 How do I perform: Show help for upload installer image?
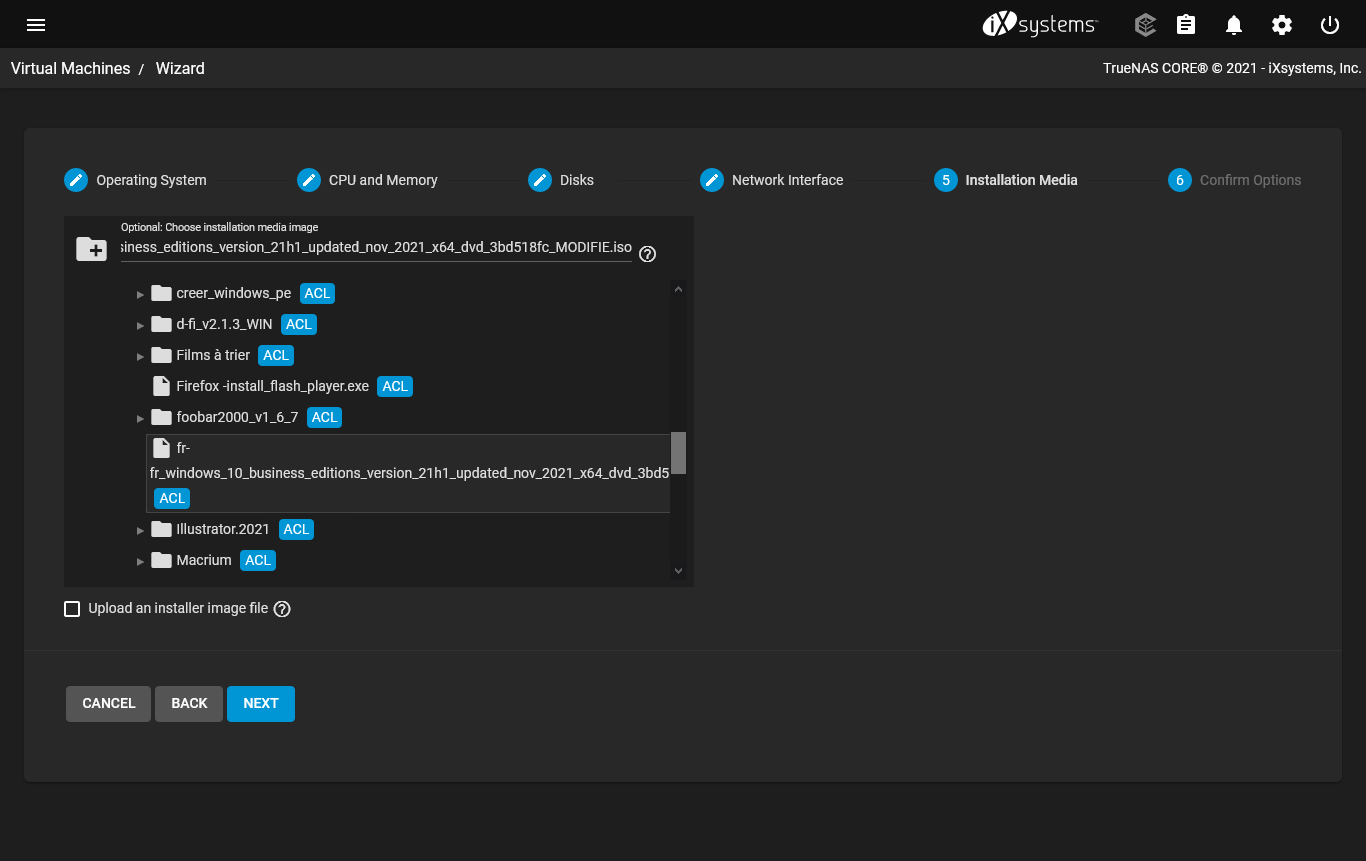(x=282, y=609)
